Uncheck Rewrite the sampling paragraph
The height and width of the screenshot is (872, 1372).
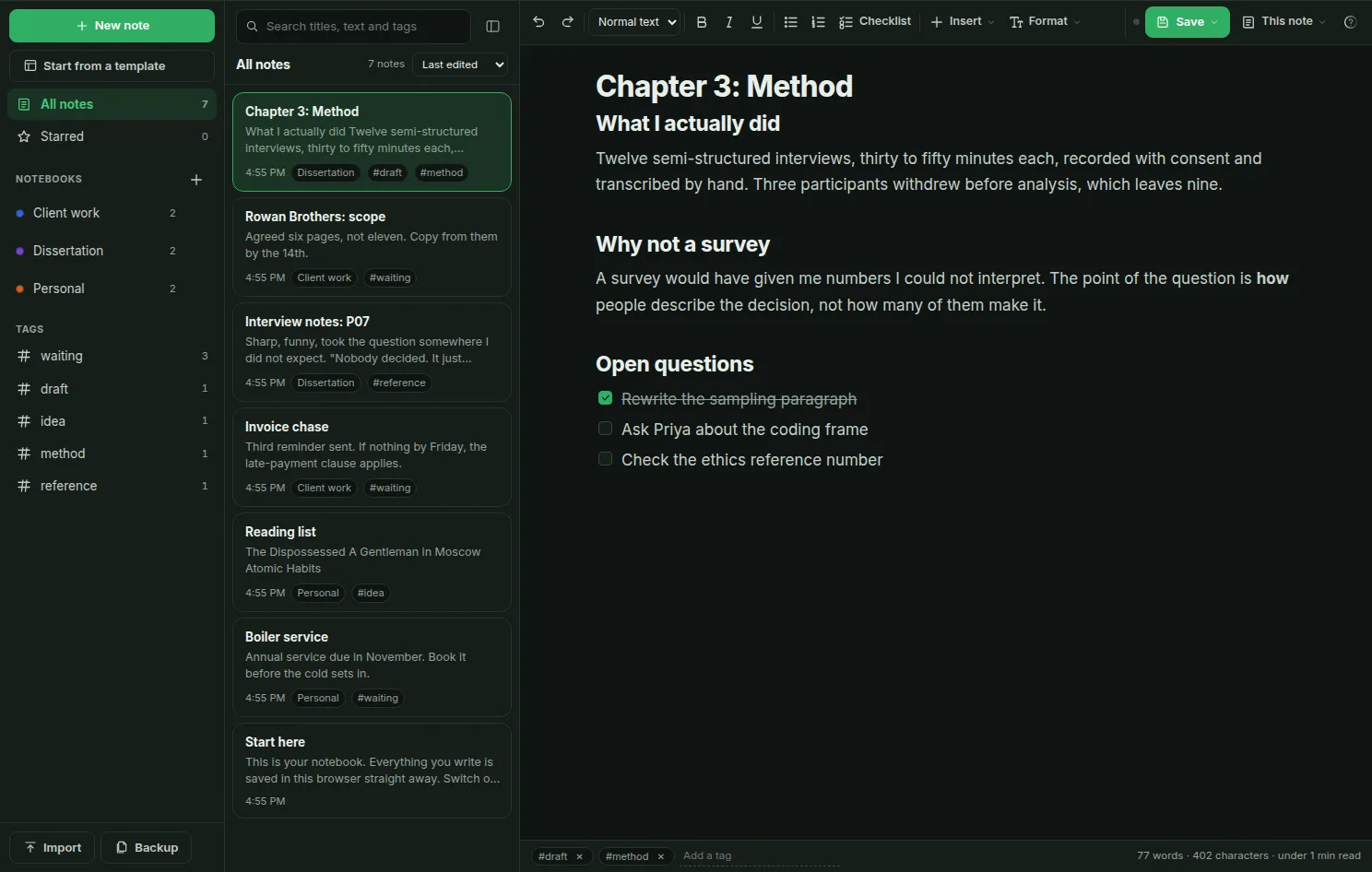605,398
